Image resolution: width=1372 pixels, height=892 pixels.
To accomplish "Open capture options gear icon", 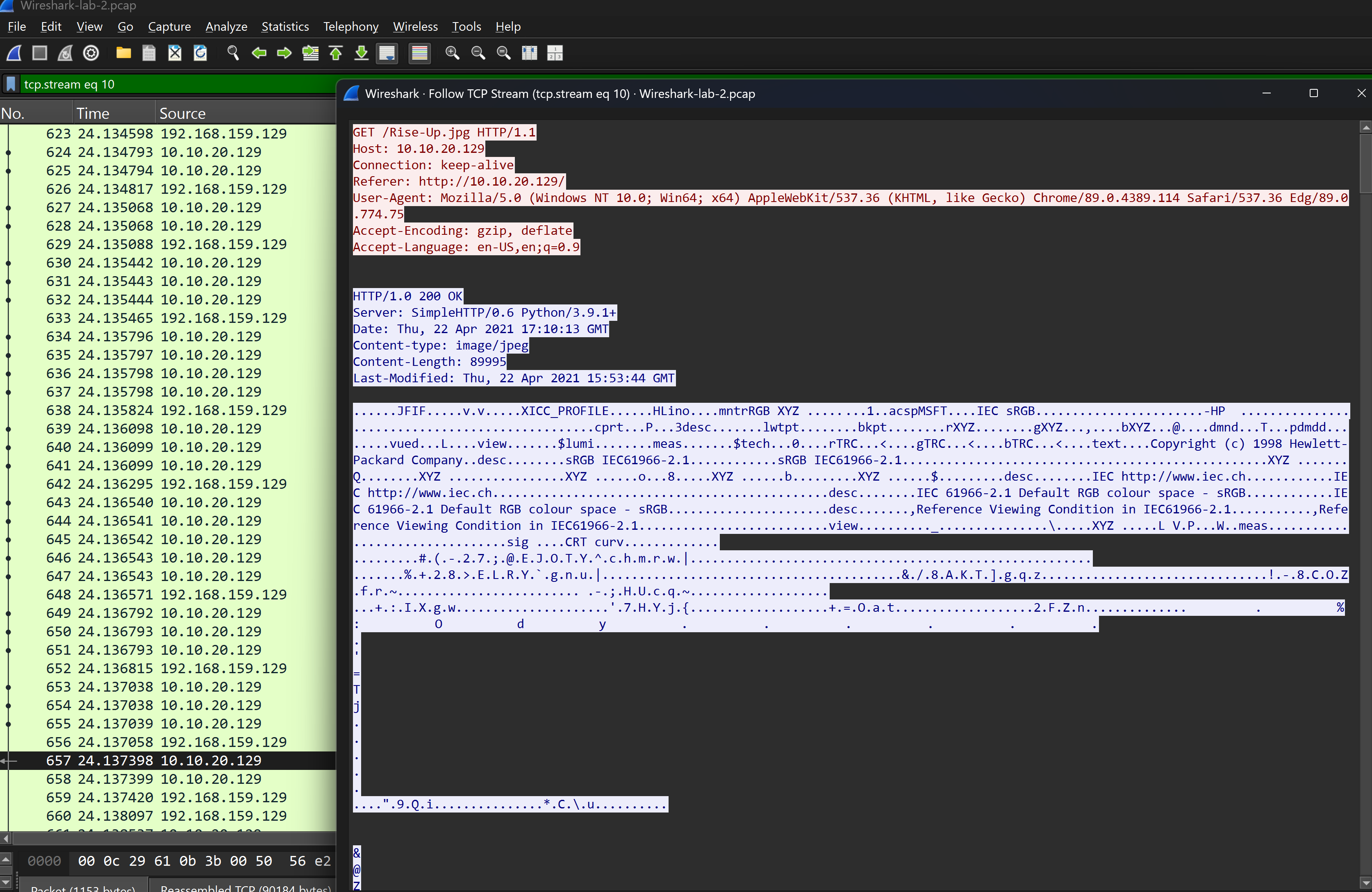I will [91, 53].
